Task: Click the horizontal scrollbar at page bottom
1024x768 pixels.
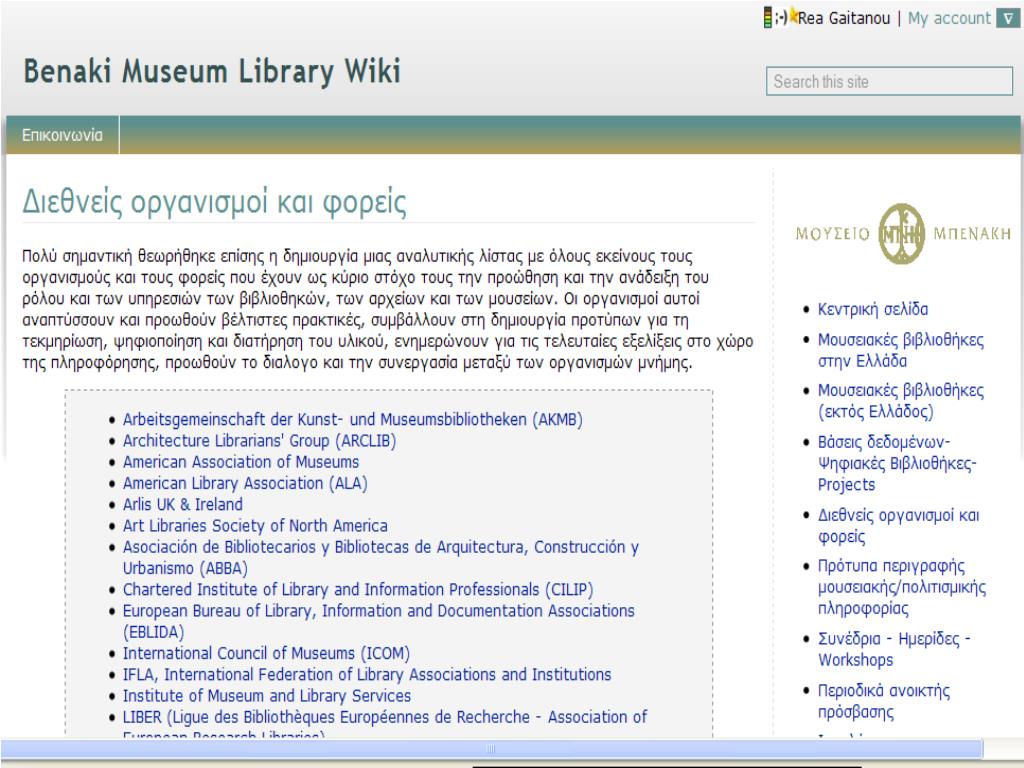Action: click(x=491, y=748)
